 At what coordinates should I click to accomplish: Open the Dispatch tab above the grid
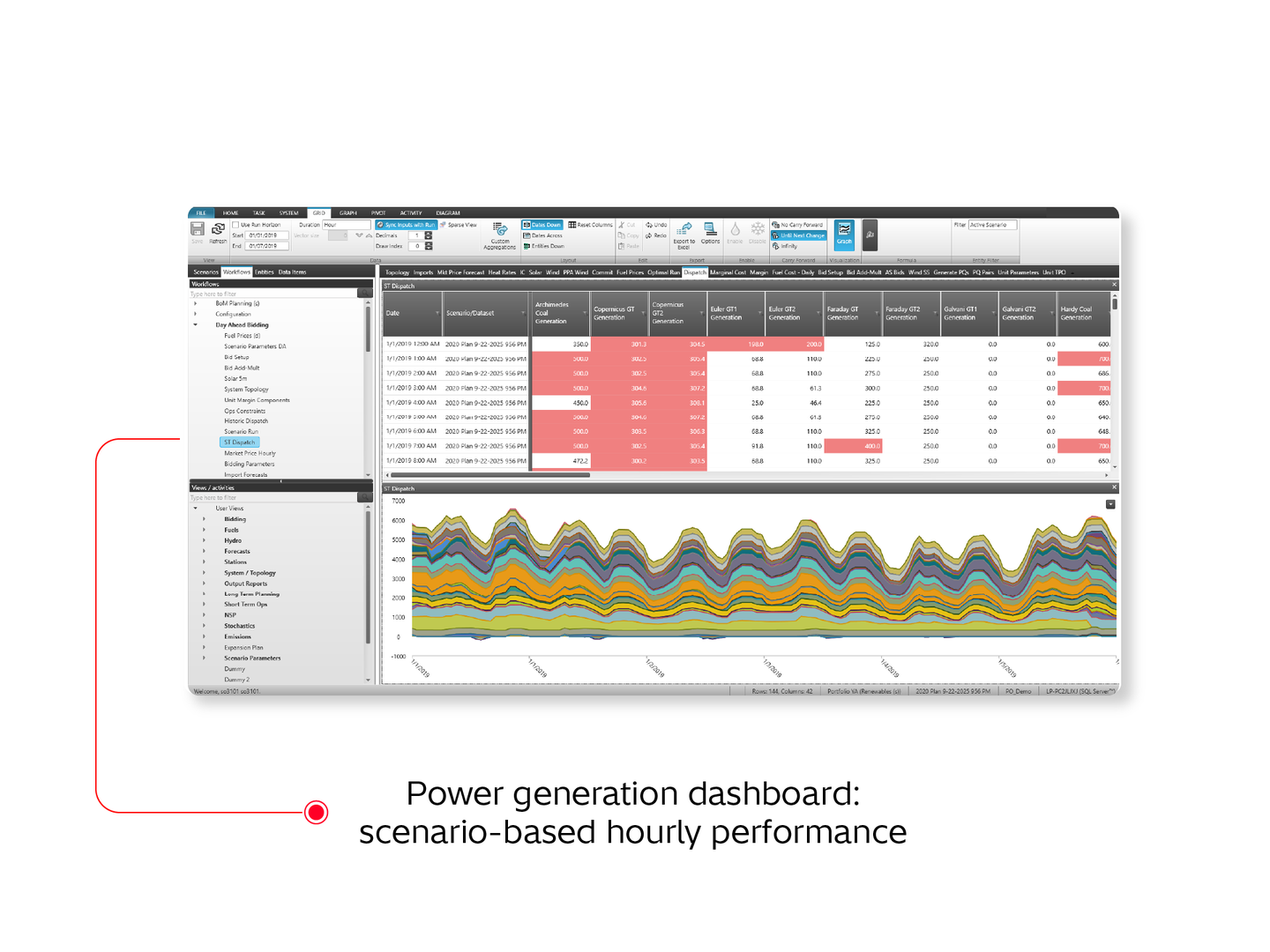pyautogui.click(x=694, y=272)
